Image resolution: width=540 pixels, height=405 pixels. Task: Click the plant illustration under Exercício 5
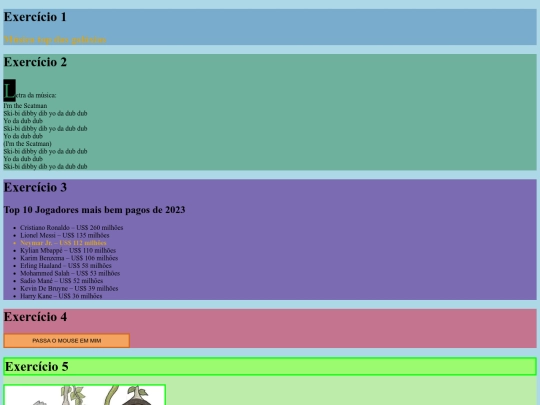click(x=85, y=395)
